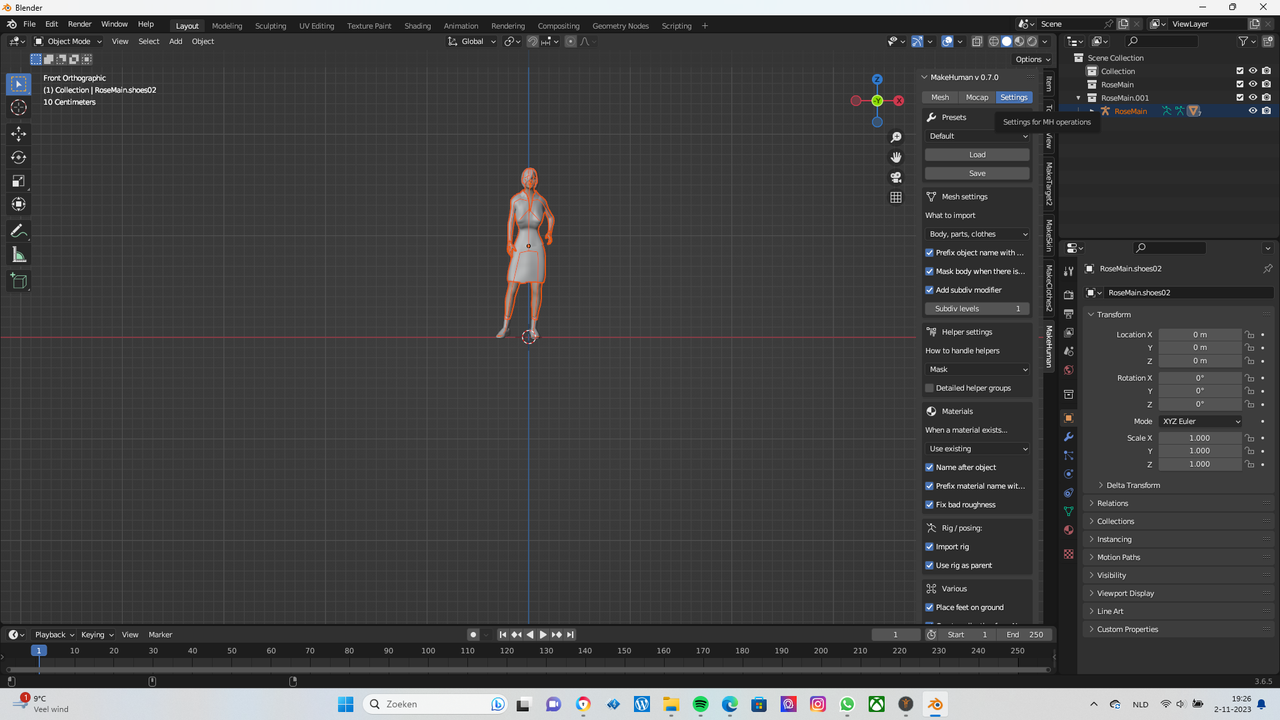The height and width of the screenshot is (720, 1280).
Task: Toggle 'Place feet on ground' checkbox
Action: click(929, 608)
